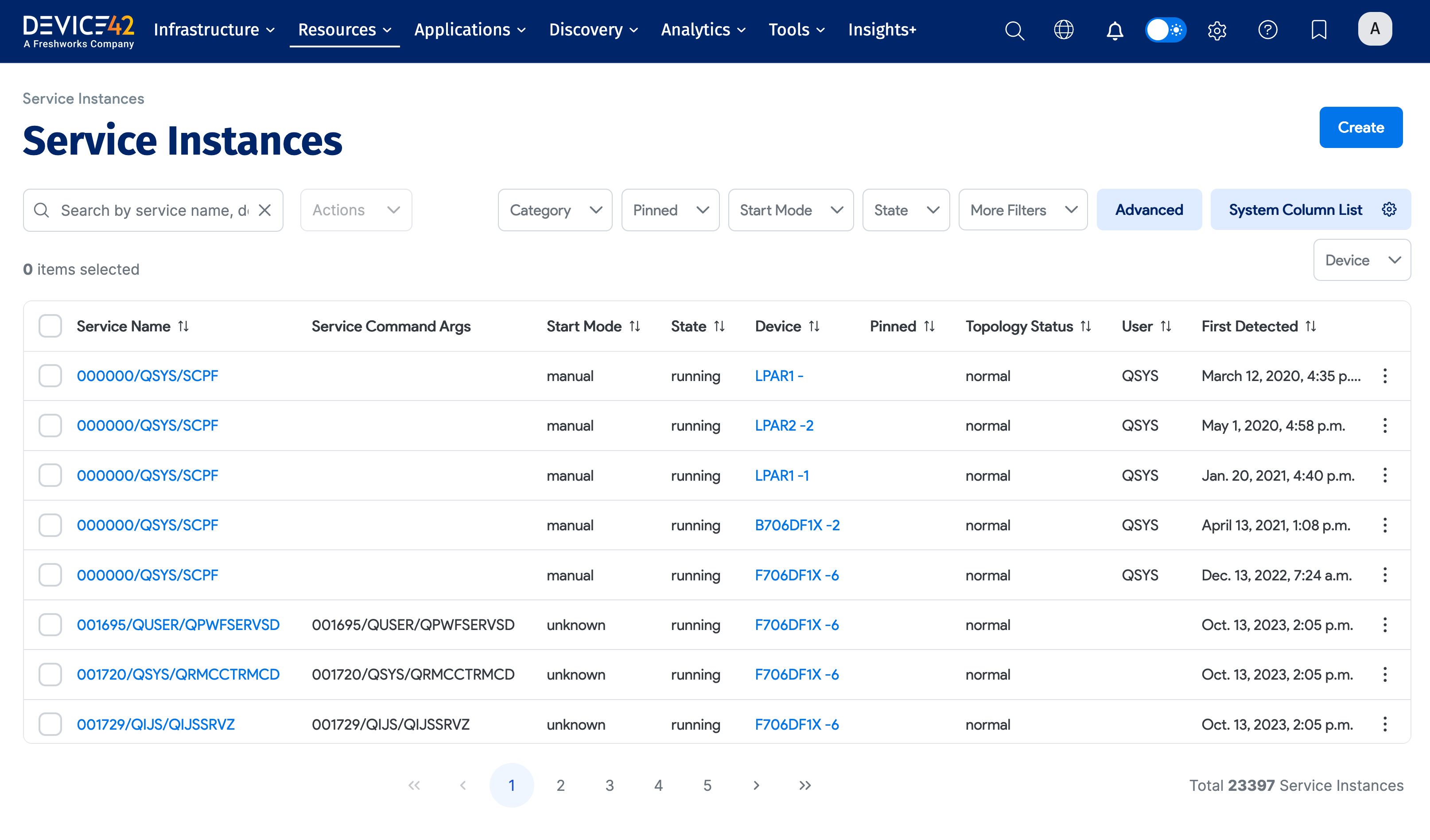Click the help question mark icon

1268,30
